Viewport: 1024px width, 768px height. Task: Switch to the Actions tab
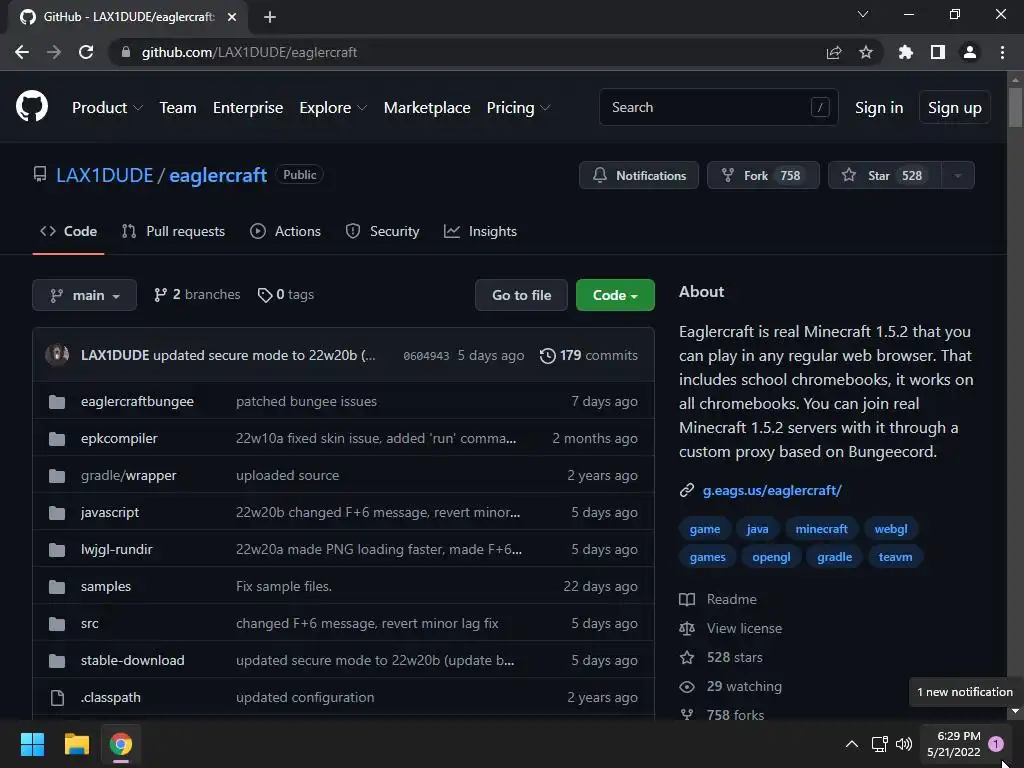[x=285, y=231]
